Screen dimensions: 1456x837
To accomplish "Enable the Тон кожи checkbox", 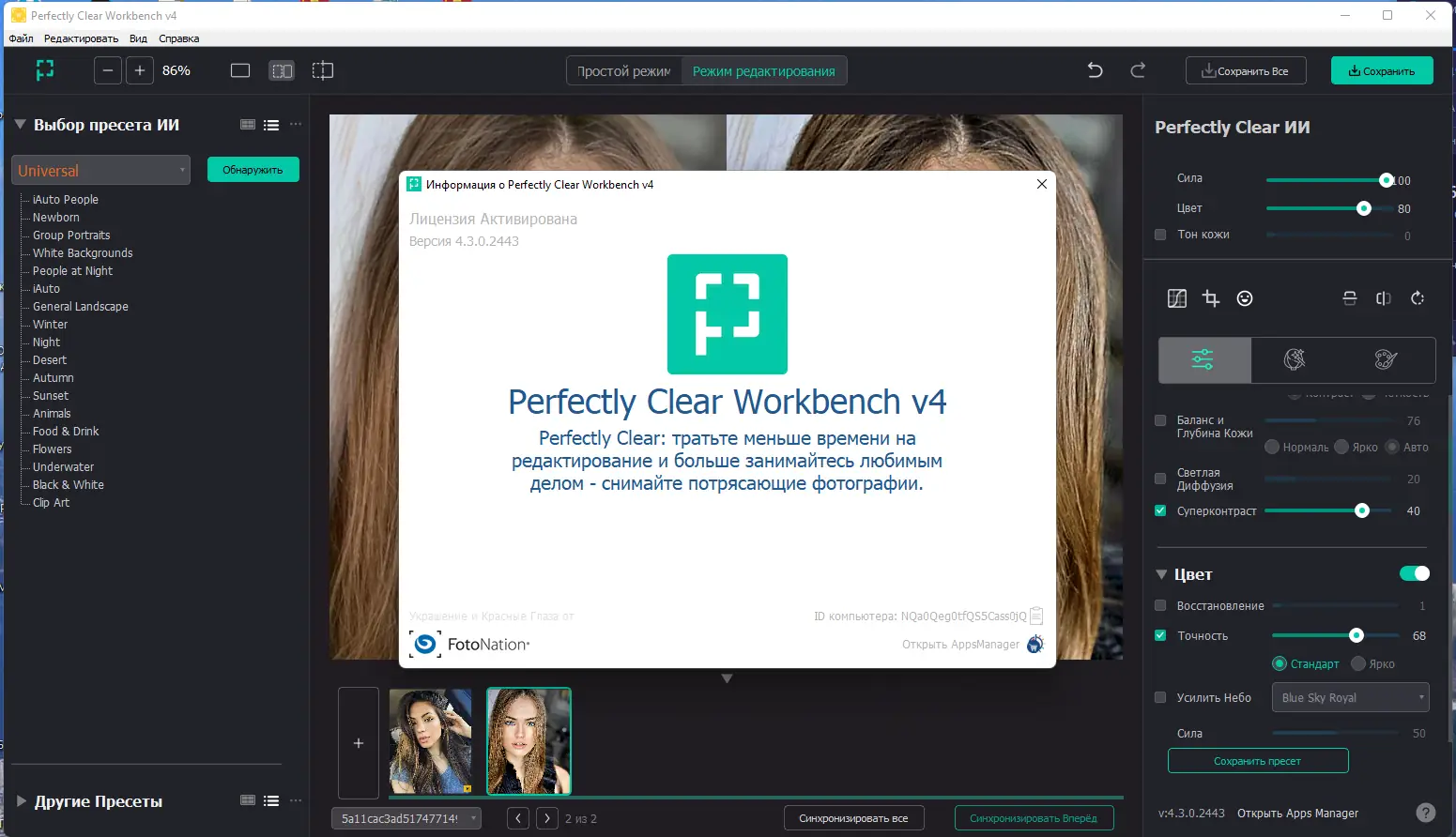I will click(1160, 235).
